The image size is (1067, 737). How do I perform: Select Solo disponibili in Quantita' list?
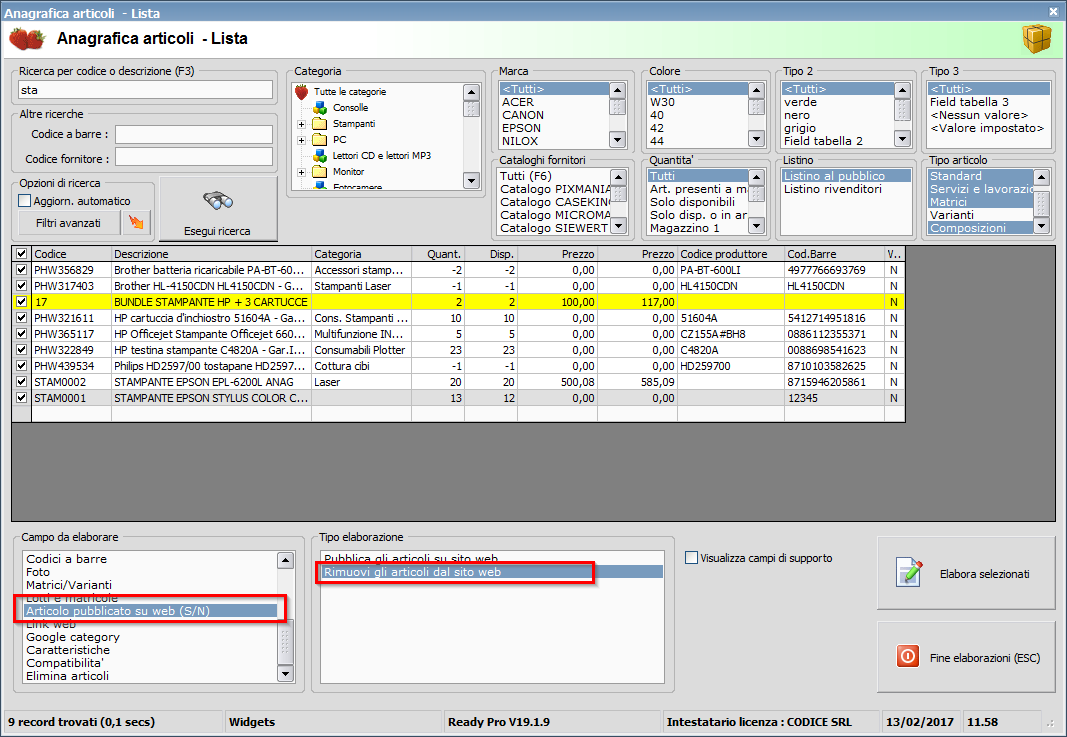(692, 202)
